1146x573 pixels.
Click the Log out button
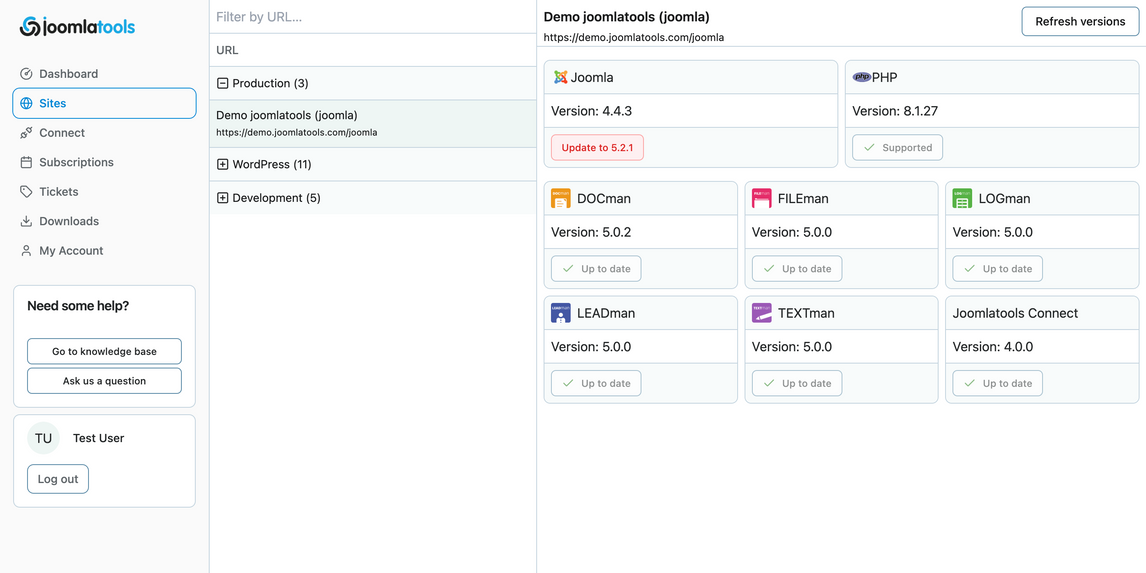point(58,479)
